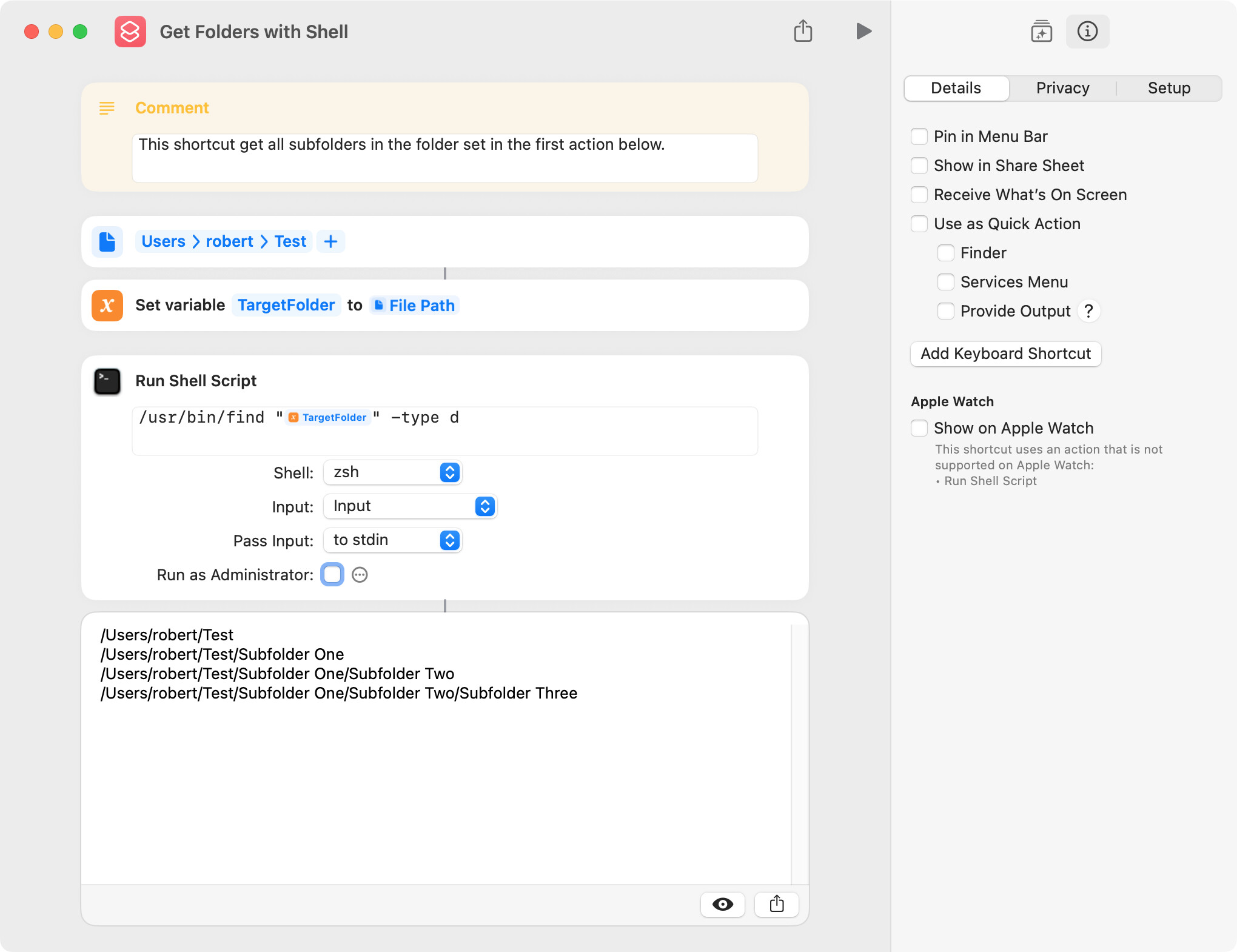Select the /Users/robert/Test output line

pyautogui.click(x=167, y=635)
